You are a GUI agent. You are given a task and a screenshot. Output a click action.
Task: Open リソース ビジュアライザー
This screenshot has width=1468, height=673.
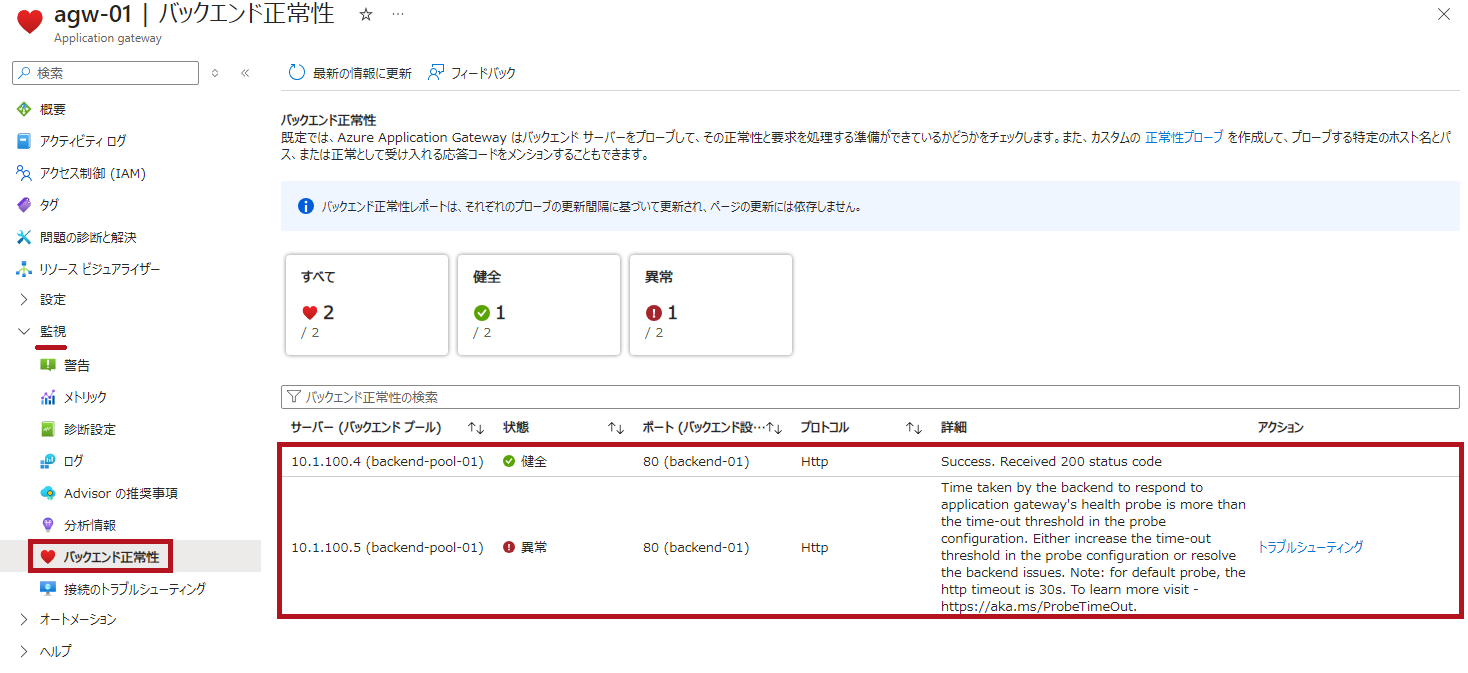point(100,269)
